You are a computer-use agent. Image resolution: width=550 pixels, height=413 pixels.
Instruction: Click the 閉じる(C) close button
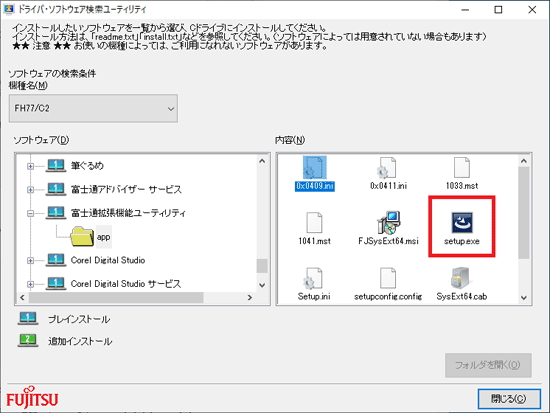509,399
